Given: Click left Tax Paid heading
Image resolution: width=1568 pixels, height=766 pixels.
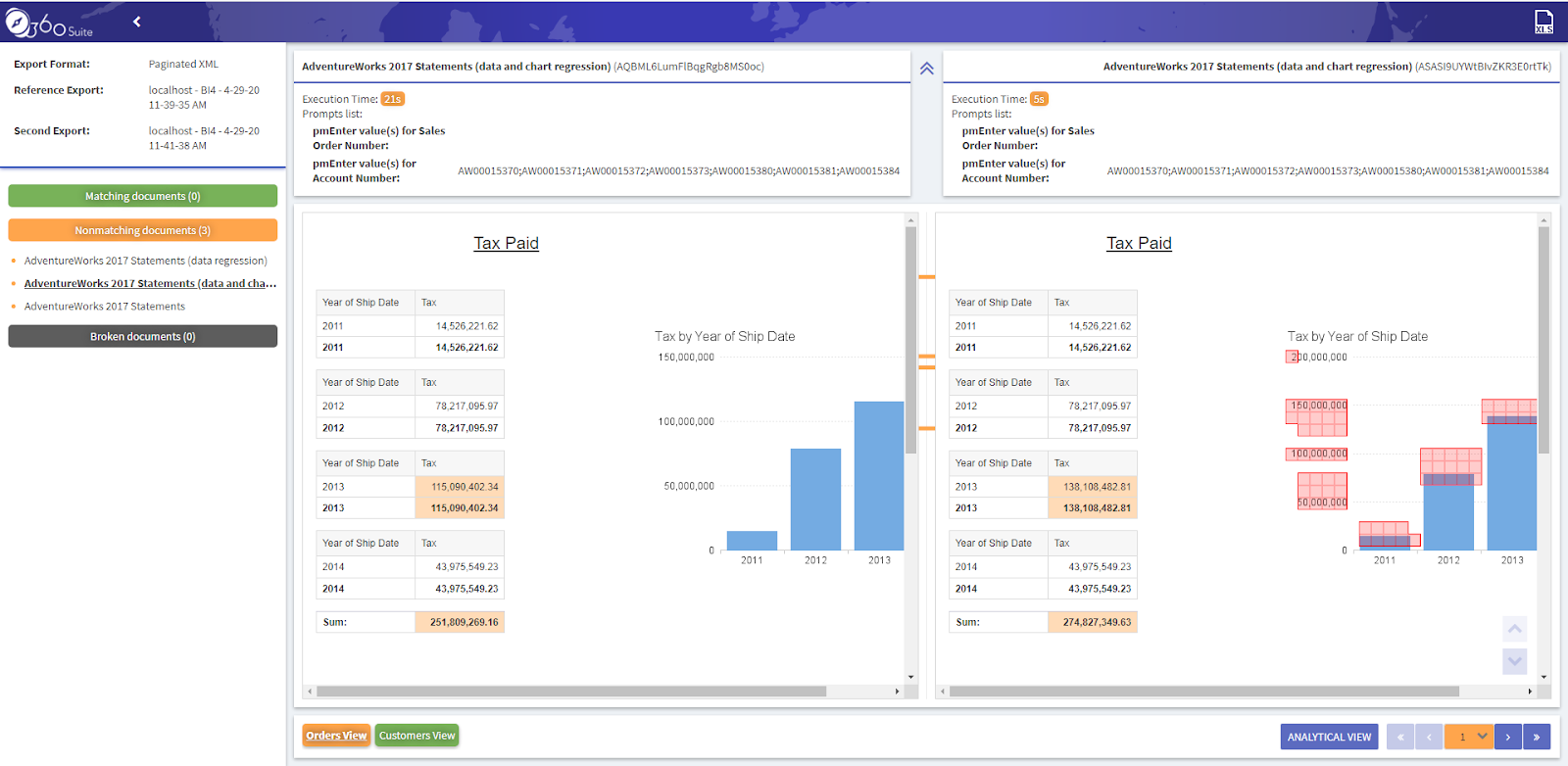Looking at the screenshot, I should coord(506,243).
